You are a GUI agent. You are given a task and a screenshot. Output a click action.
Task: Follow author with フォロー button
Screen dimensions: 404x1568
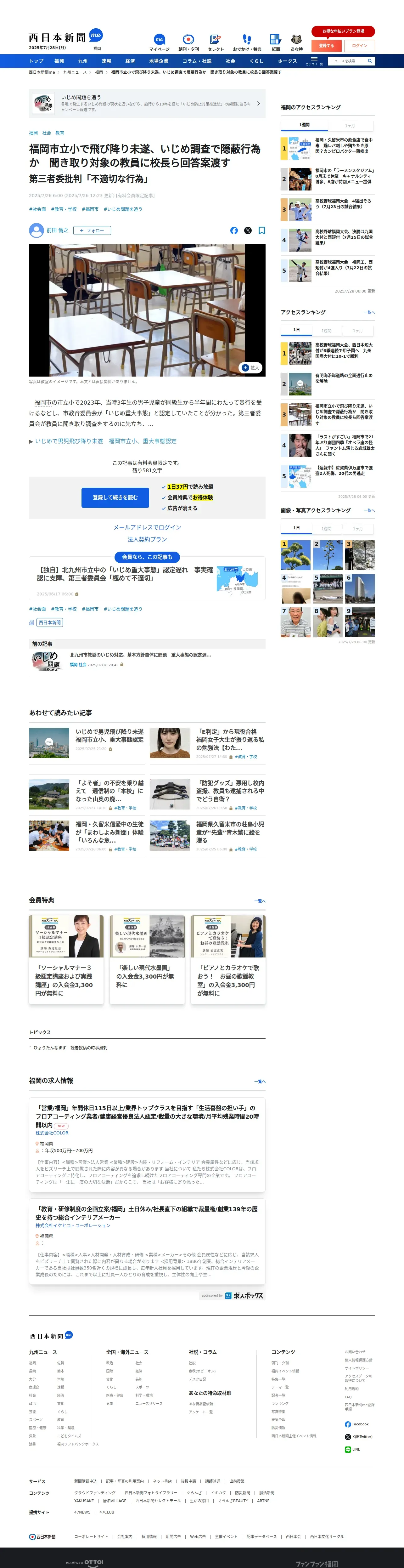click(92, 231)
